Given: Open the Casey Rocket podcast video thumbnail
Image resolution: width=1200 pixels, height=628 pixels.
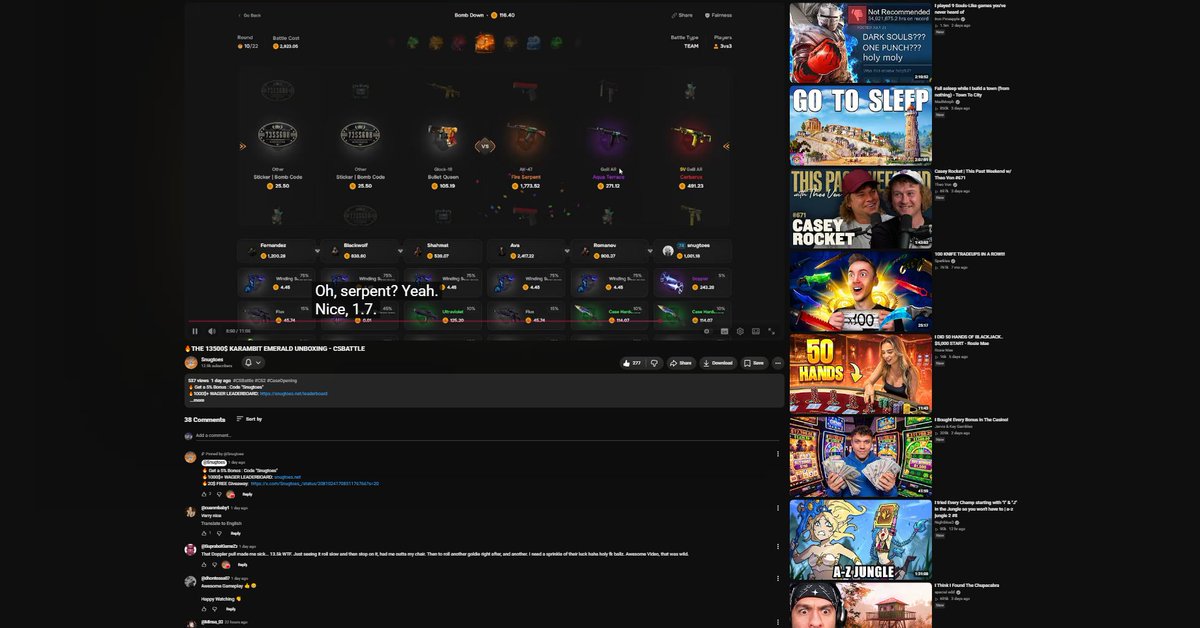Looking at the screenshot, I should coord(860,208).
